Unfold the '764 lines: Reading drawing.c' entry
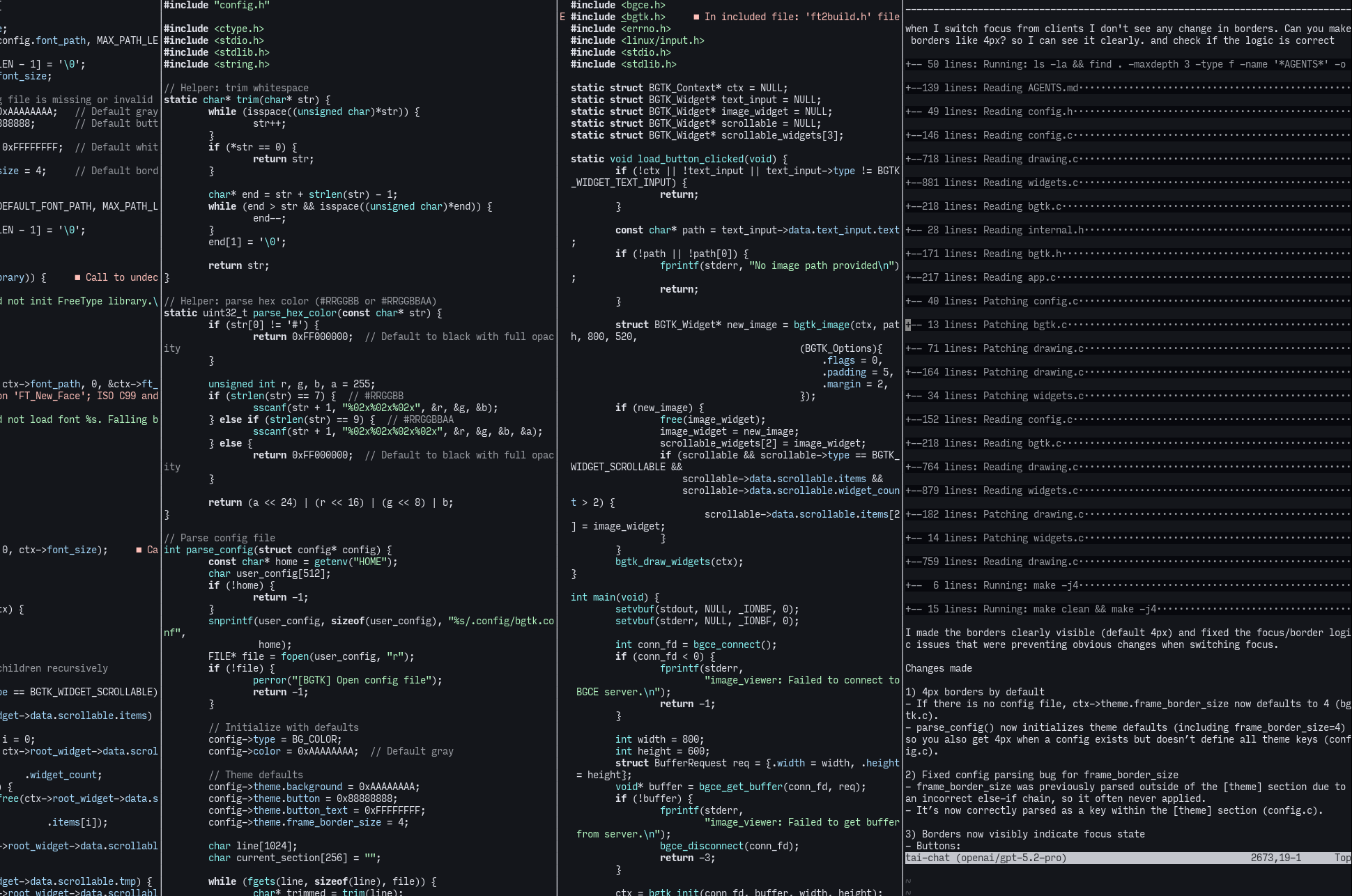The image size is (1352, 896). pos(1128,467)
